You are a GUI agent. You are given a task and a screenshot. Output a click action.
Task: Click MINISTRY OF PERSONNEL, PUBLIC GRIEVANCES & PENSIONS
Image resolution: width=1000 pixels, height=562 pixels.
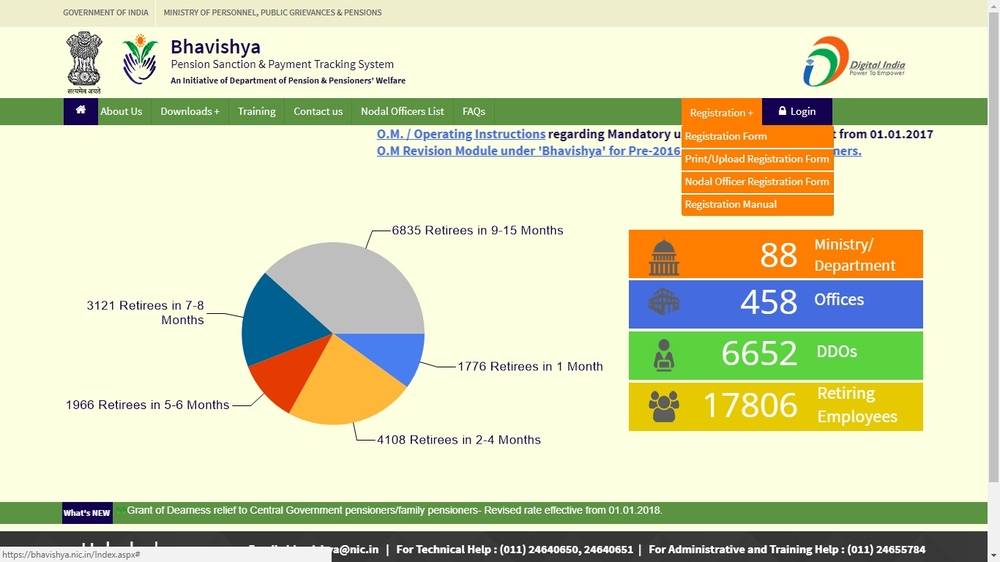272,12
